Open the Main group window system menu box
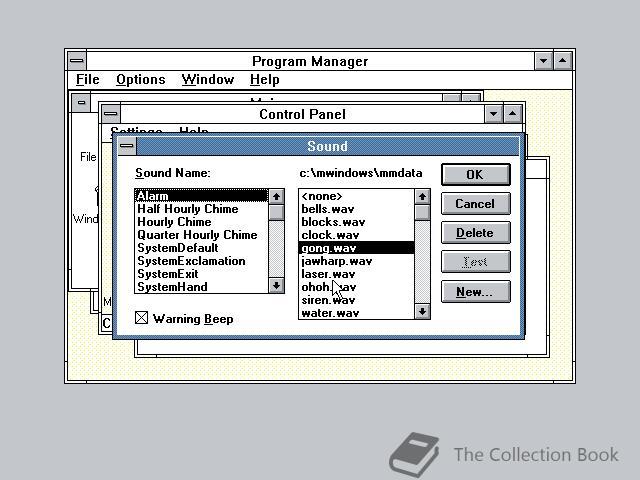This screenshot has width=640, height=480. (81, 102)
